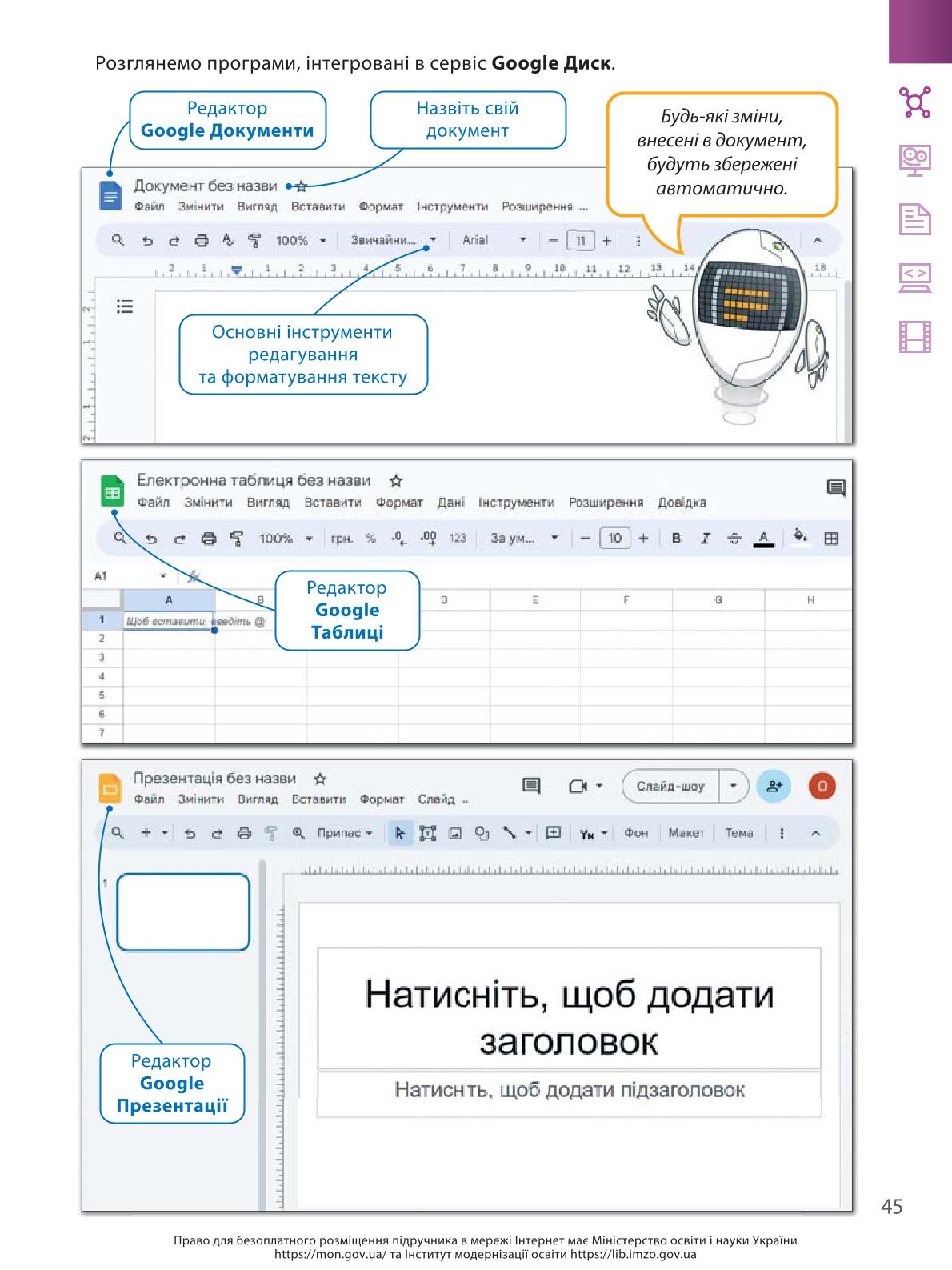Toggle bold in the Sheets toolbar
This screenshot has width=952, height=1270.
pos(676,539)
